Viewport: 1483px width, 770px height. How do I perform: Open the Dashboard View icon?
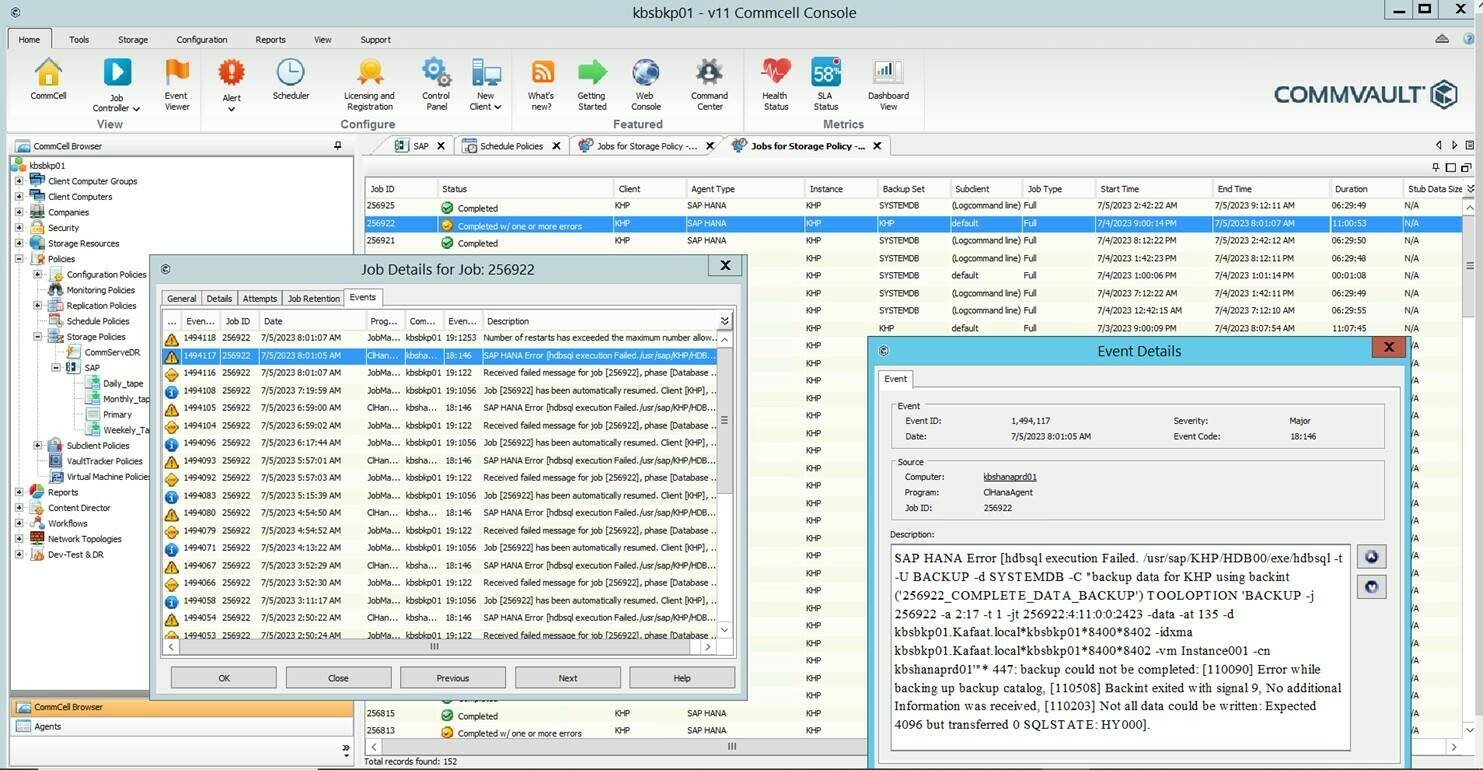point(888,72)
